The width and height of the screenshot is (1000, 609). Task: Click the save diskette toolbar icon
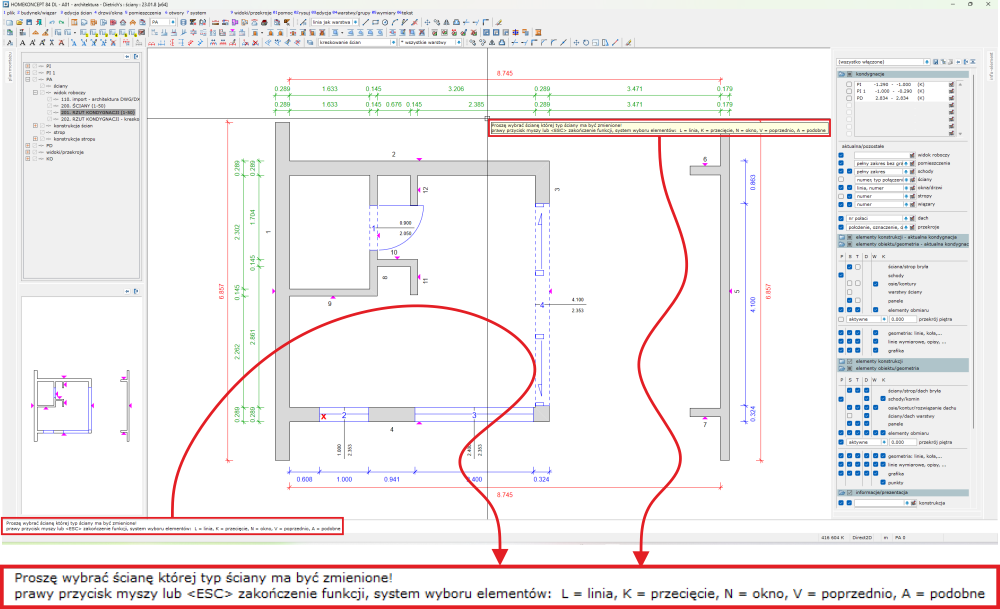coord(28,21)
